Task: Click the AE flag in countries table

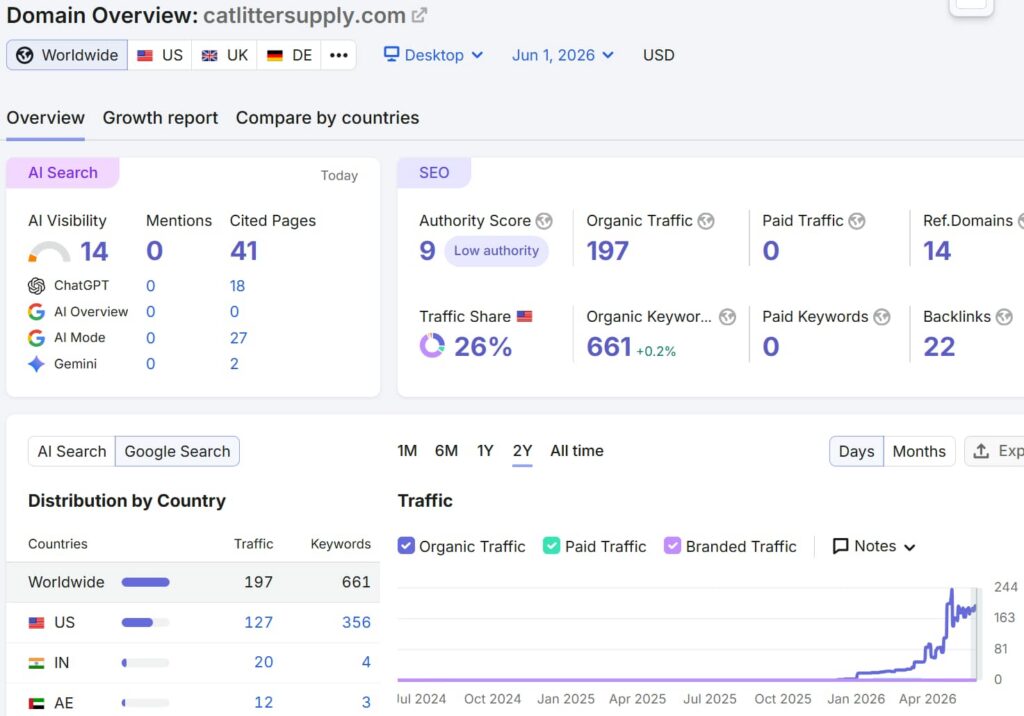Action: [x=37, y=704]
